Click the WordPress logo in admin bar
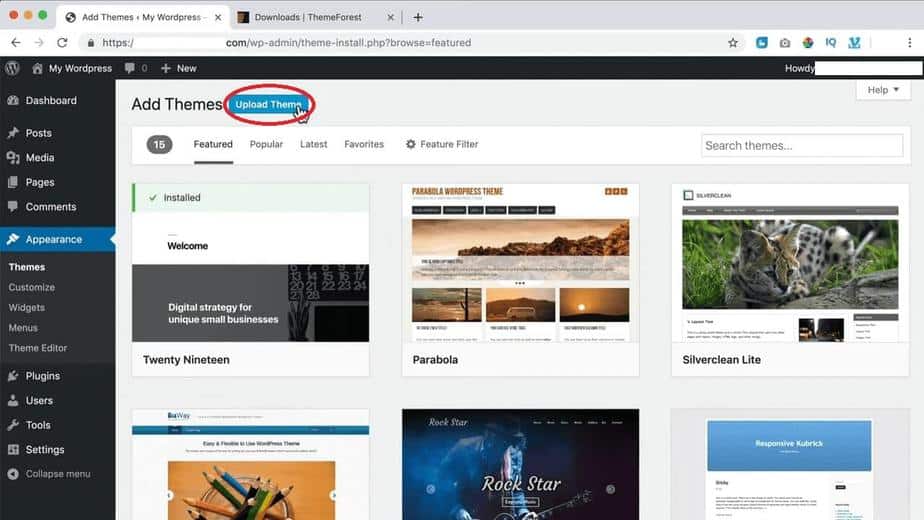This screenshot has width=924, height=520. click(12, 68)
